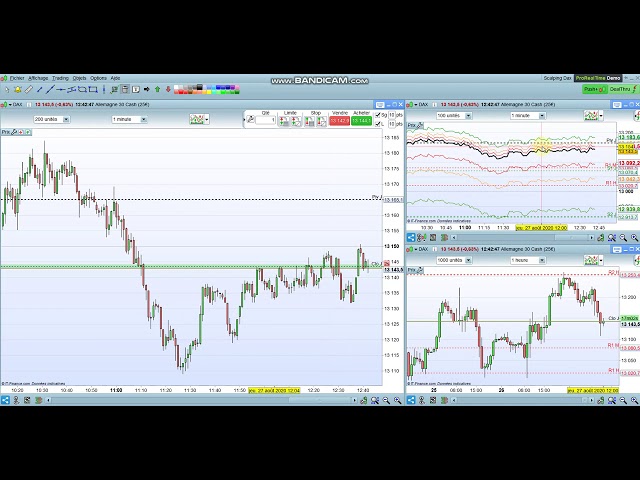640x480 pixels.
Task: Expand 1 minute dropdown in top-right chart
Action: [542, 116]
